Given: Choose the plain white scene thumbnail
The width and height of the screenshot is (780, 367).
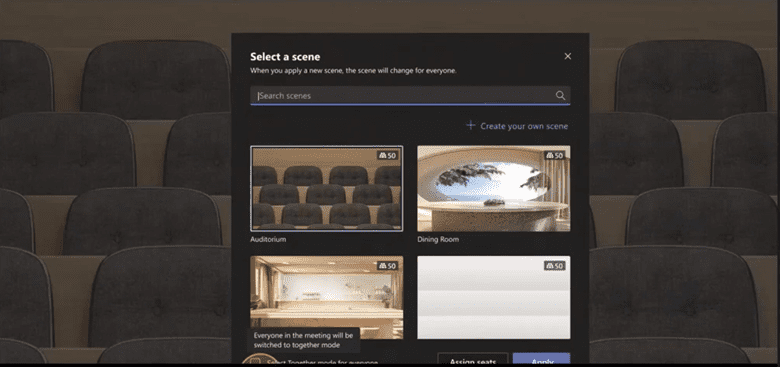Looking at the screenshot, I should click(493, 297).
